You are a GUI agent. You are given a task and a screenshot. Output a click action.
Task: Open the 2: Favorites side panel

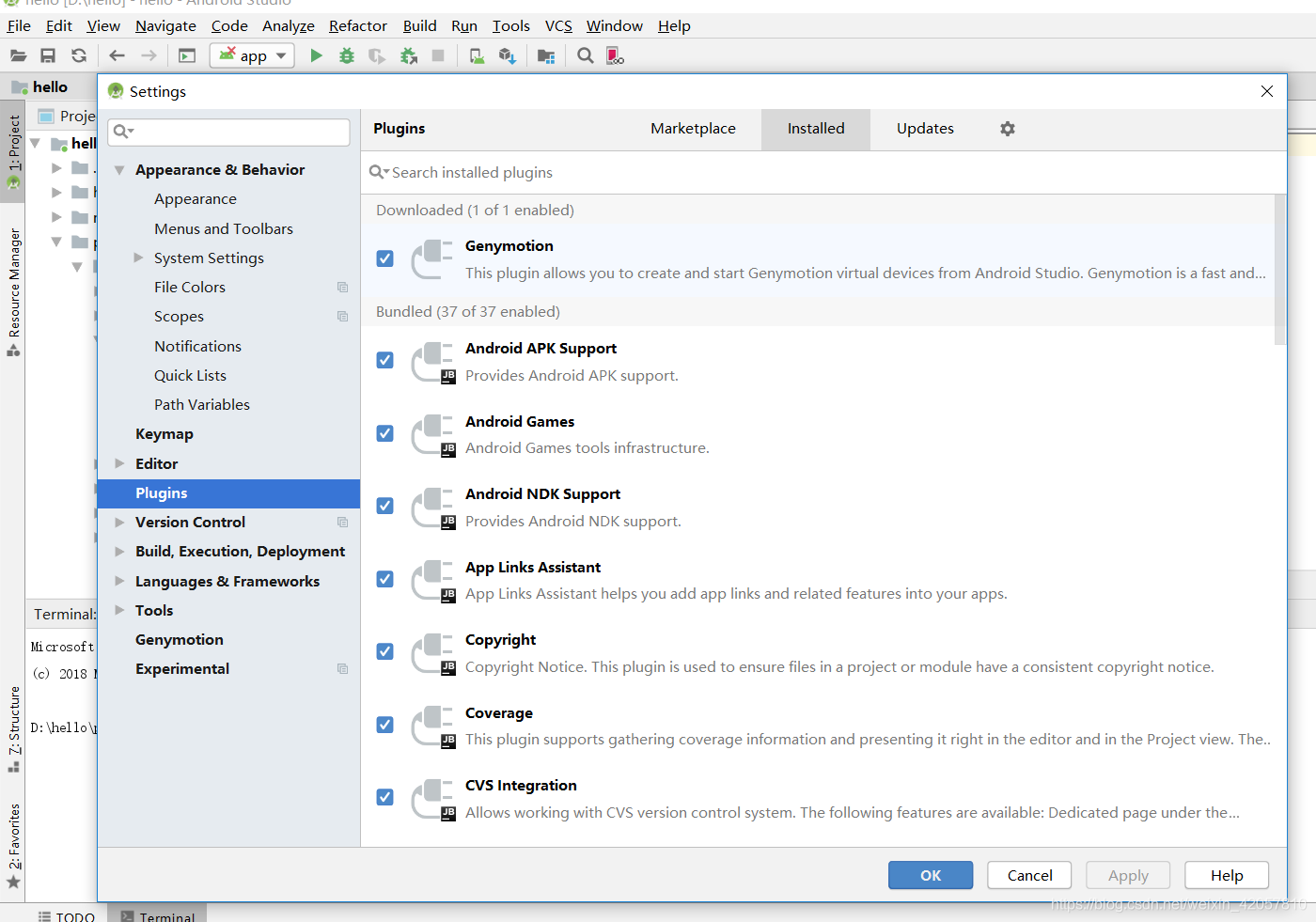point(14,846)
